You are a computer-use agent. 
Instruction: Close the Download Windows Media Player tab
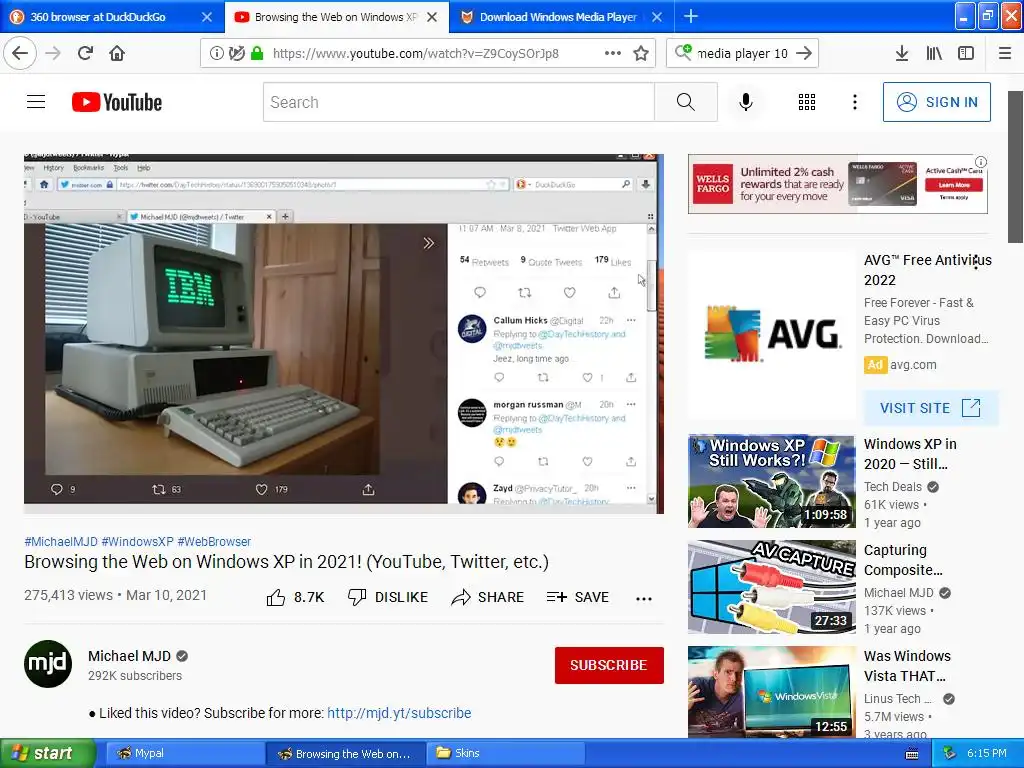tap(657, 17)
